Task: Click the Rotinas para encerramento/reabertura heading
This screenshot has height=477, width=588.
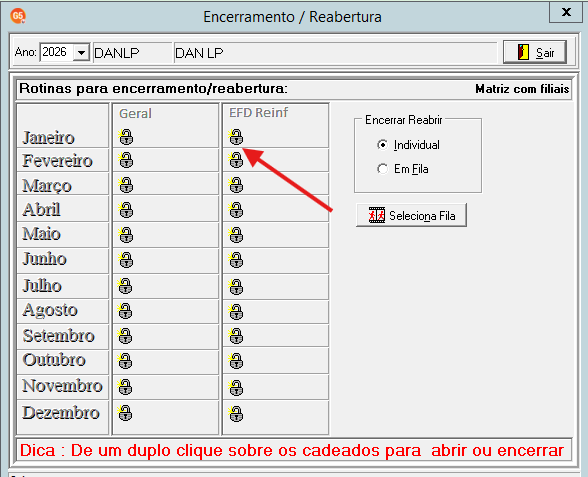Action: point(153,88)
